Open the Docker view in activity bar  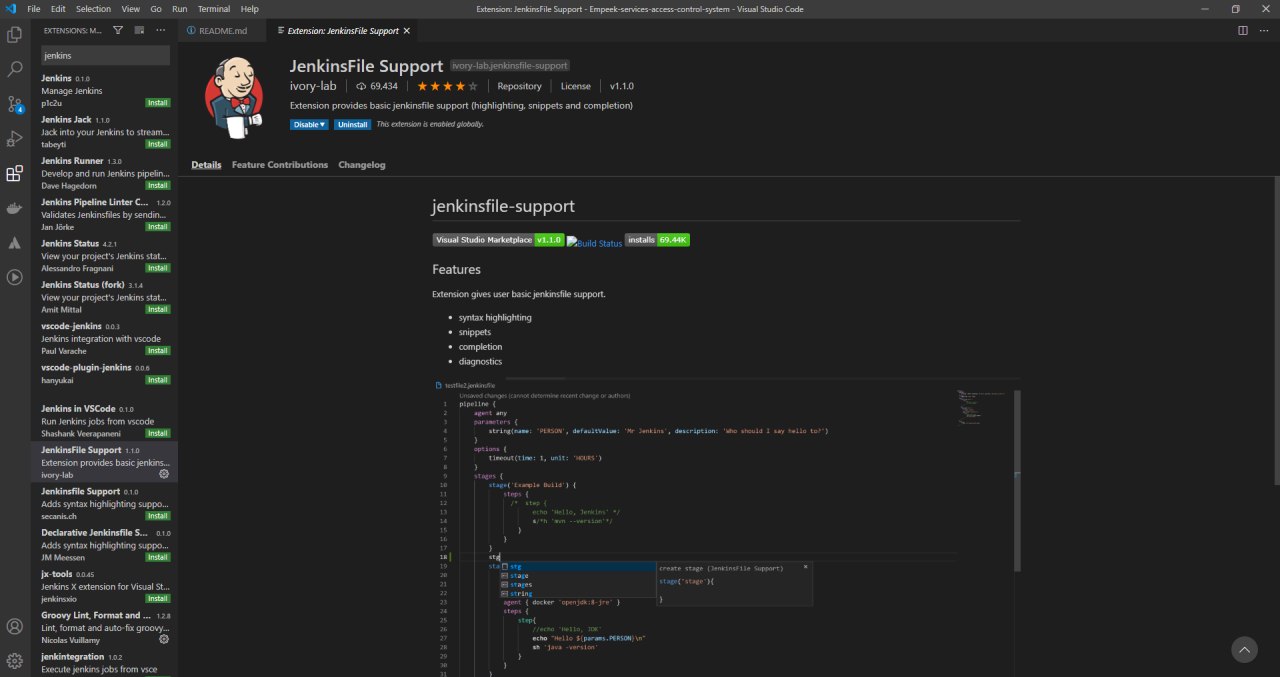click(x=15, y=208)
